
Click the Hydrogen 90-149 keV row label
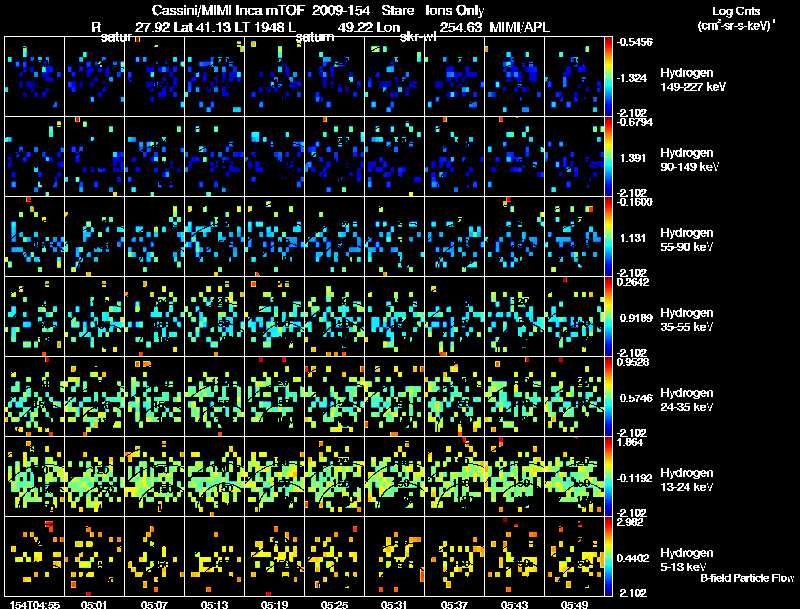689,160
